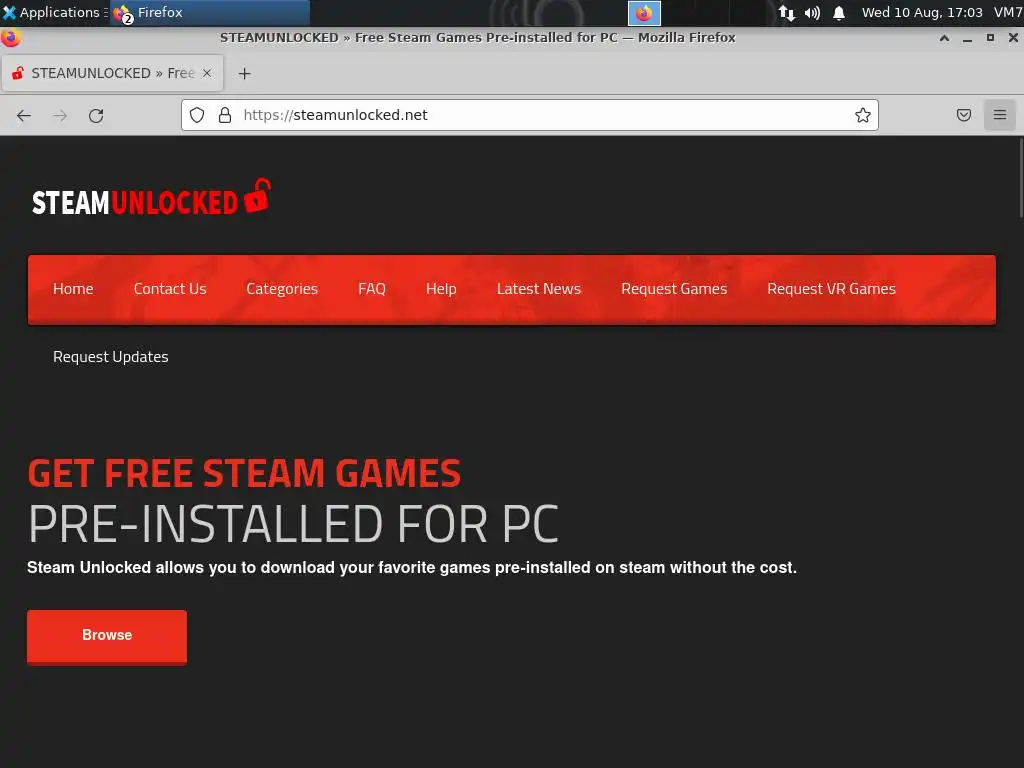Open the notifications bell icon
1024x768 pixels.
(839, 13)
